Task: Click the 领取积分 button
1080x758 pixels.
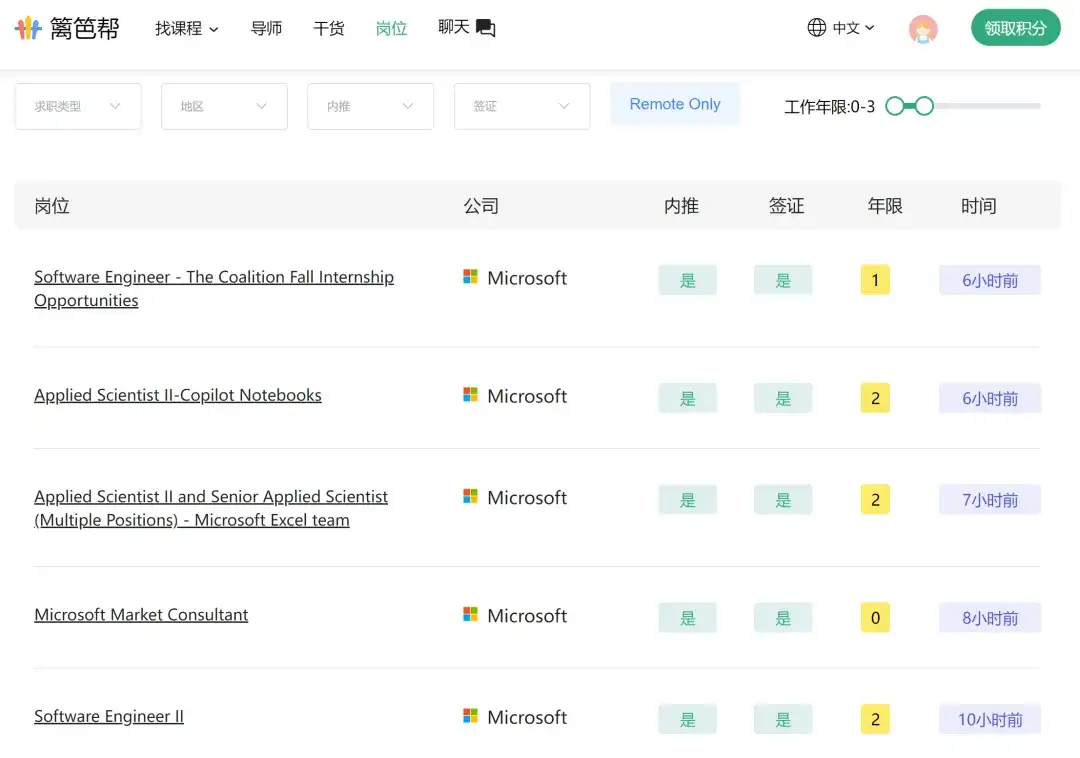Action: [x=1015, y=28]
